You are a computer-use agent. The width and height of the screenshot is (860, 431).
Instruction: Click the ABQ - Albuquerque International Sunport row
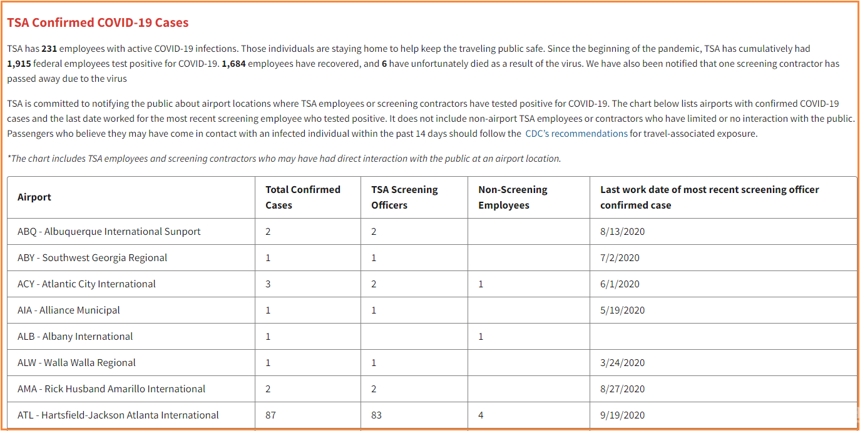tap(432, 231)
